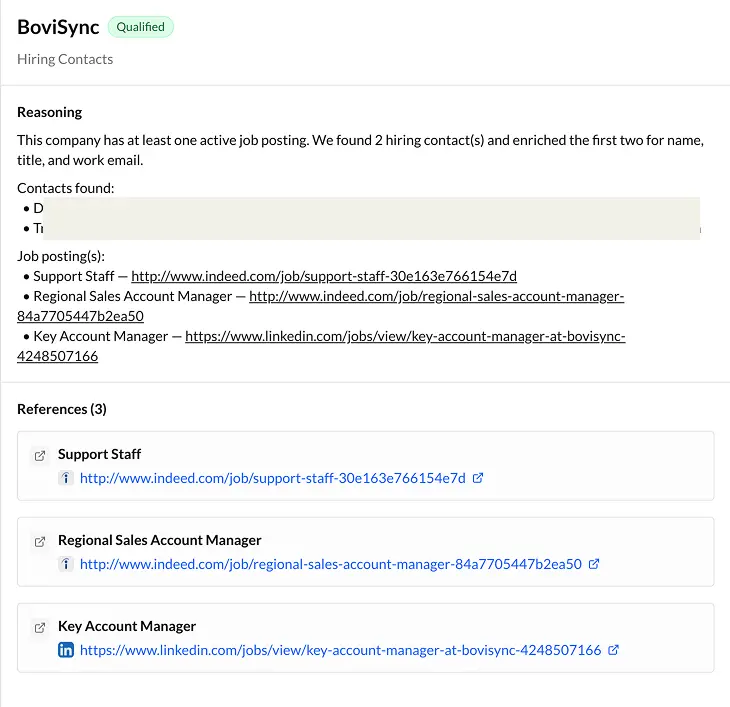This screenshot has height=707, width=730.
Task: Open external link icon after support-staff reference URL
Action: click(x=478, y=478)
